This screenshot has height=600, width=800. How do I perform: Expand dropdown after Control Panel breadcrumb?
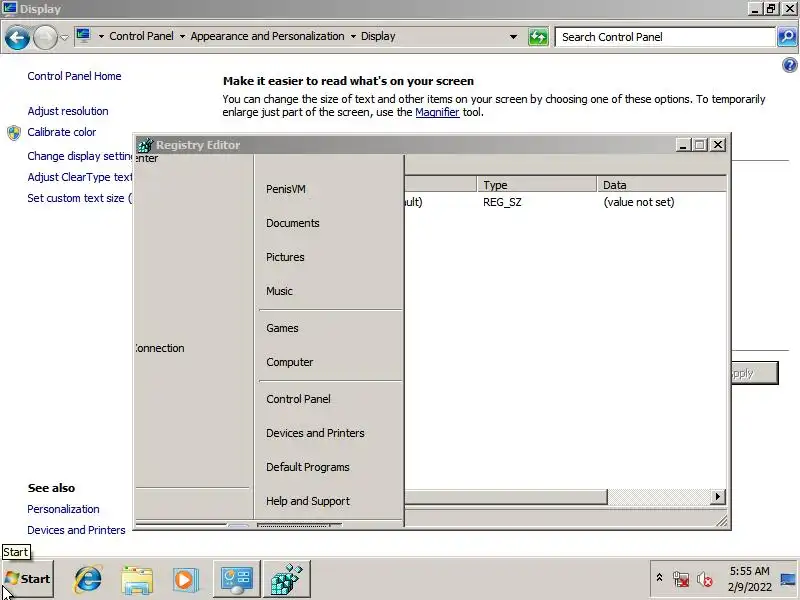182,37
